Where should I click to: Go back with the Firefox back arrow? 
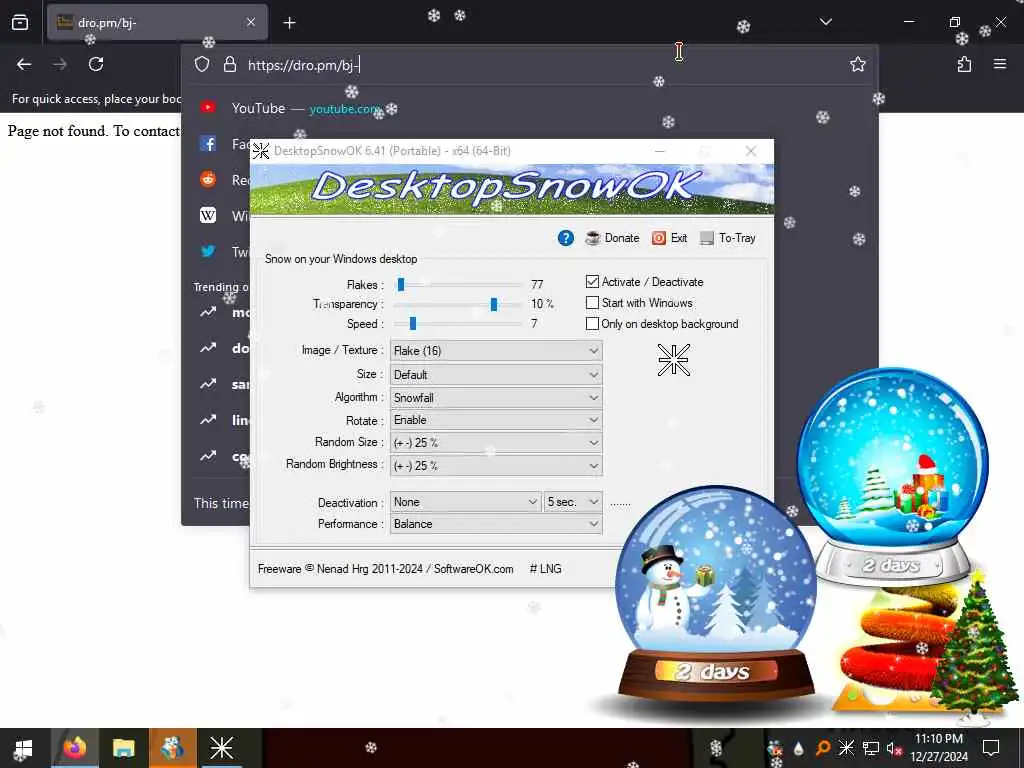24,64
